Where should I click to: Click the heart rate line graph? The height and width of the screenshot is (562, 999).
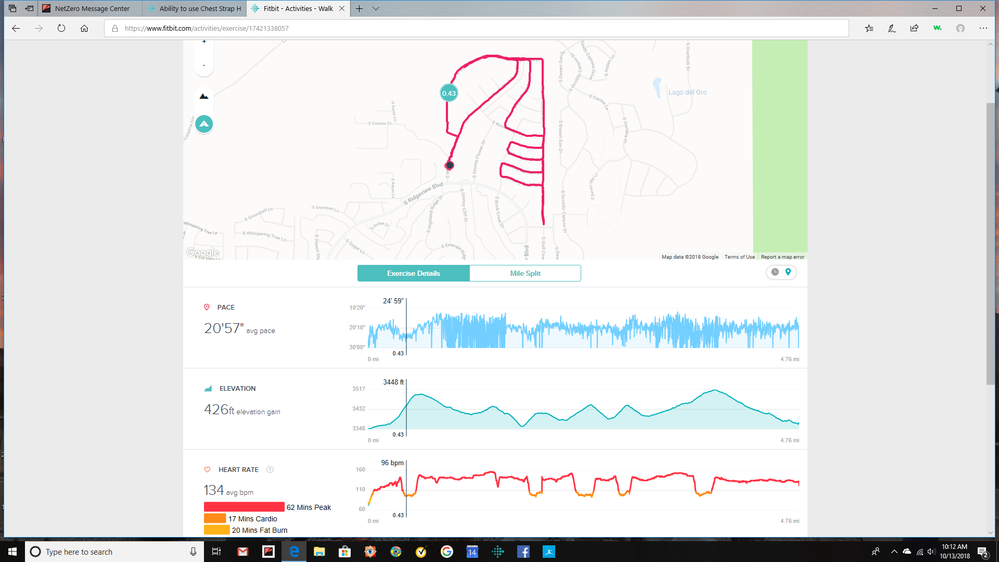coord(584,488)
